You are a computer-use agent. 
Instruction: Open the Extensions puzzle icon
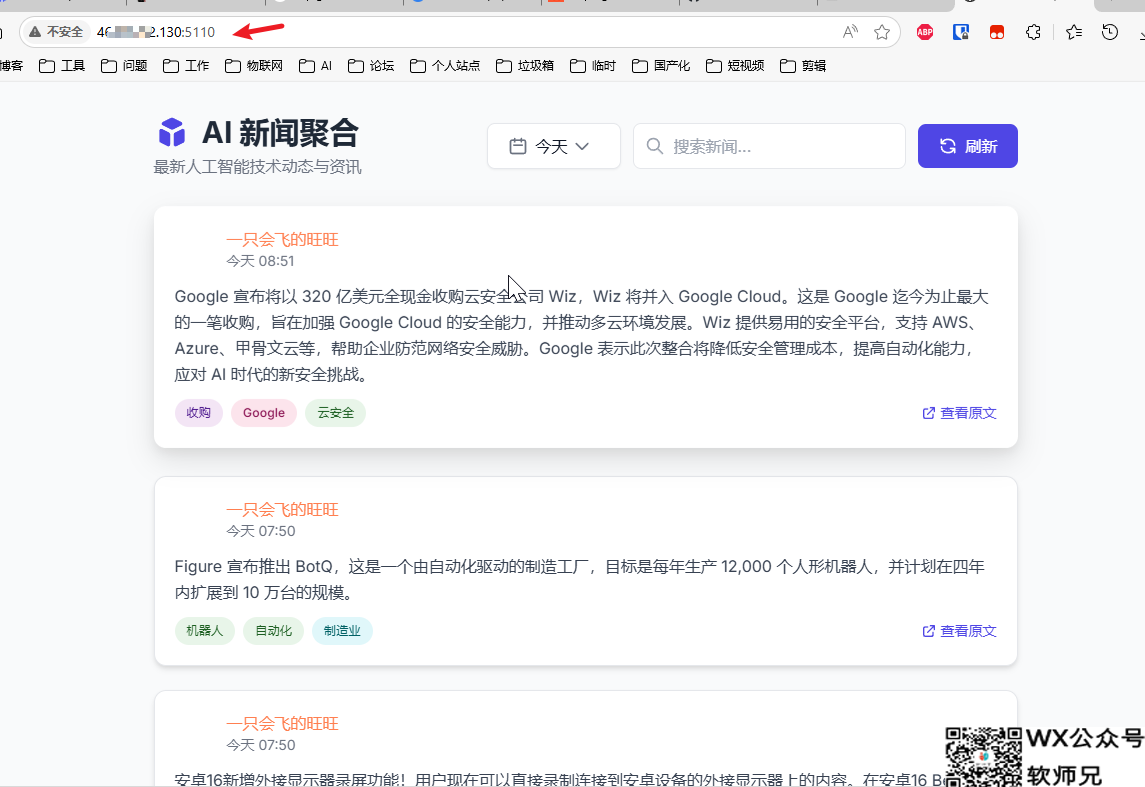1033,32
